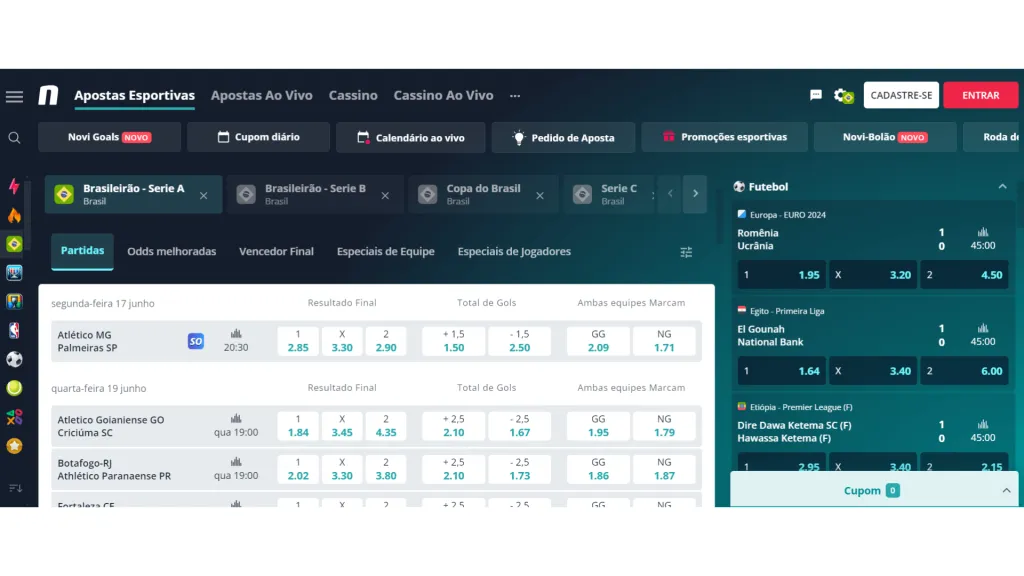
Task: Expand the Cupom bet slip panel
Action: click(x=1006, y=491)
